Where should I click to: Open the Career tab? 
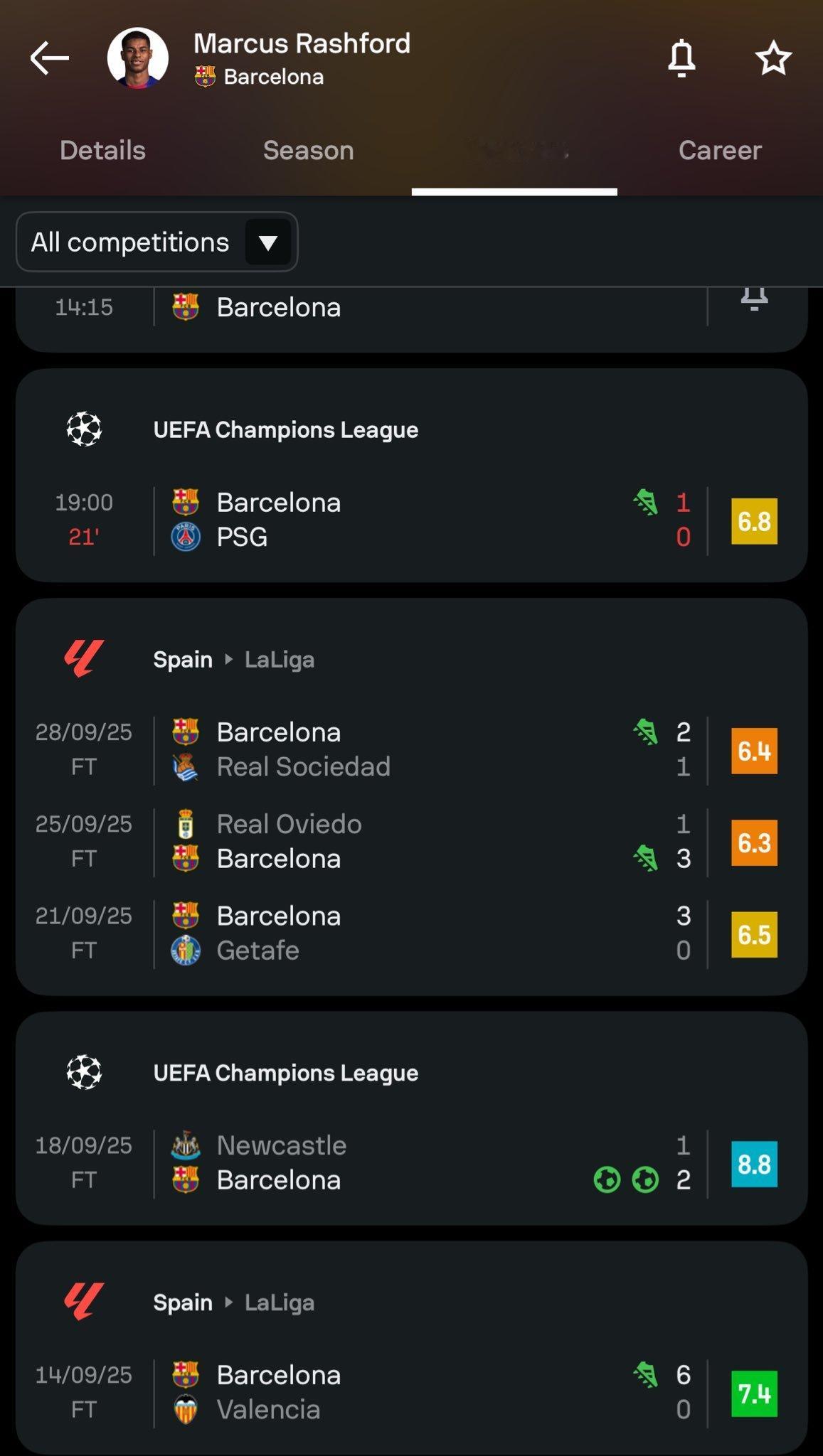point(720,151)
